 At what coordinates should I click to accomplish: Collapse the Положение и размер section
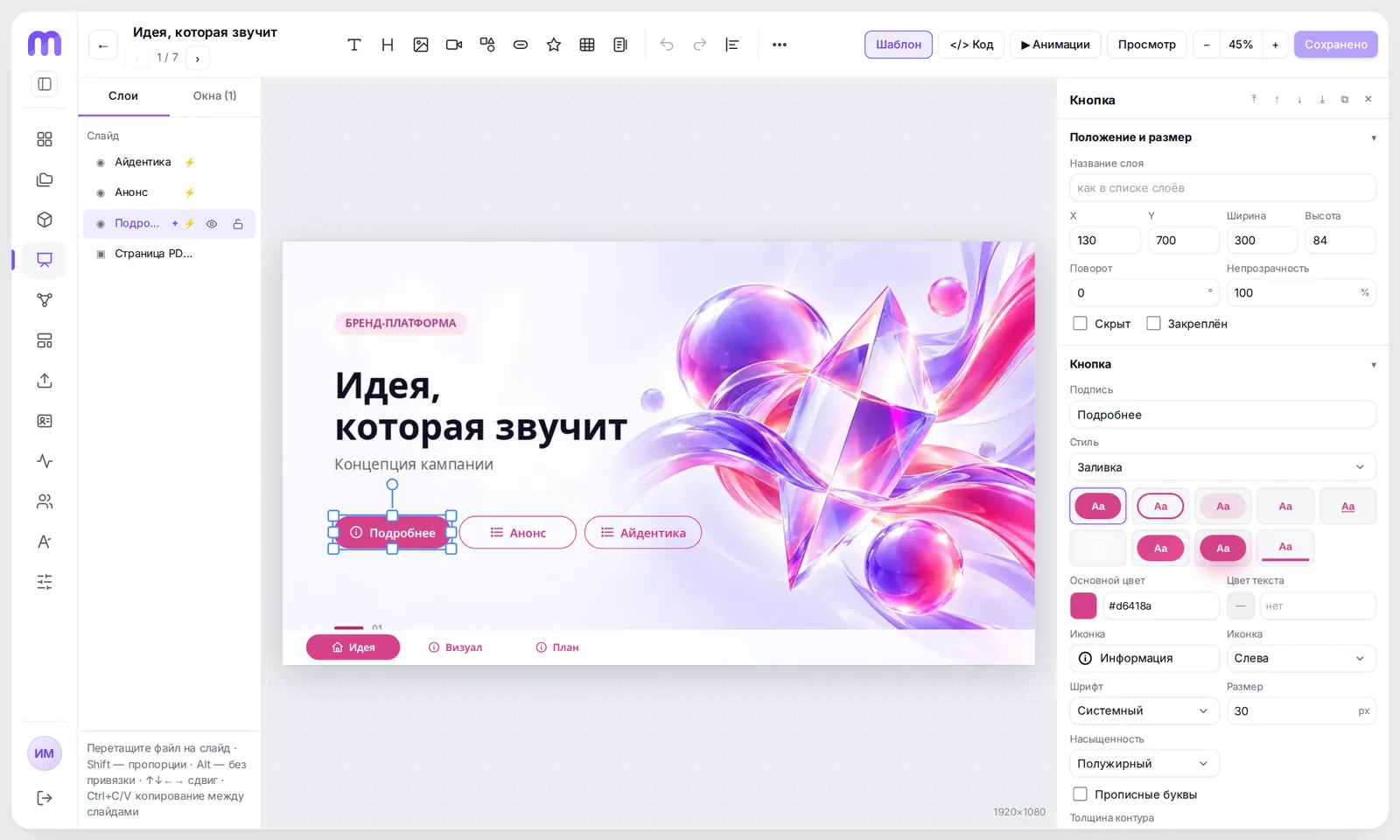(1374, 138)
